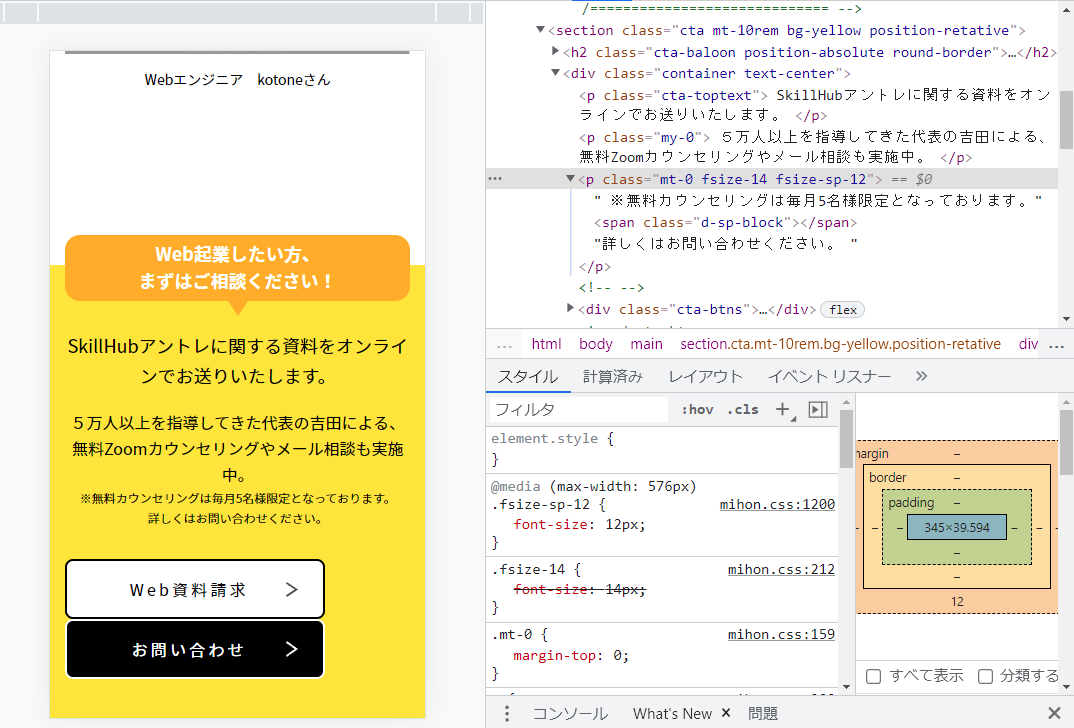The height and width of the screenshot is (728, 1074).
Task: Select main in the breadcrumb
Action: 646,344
